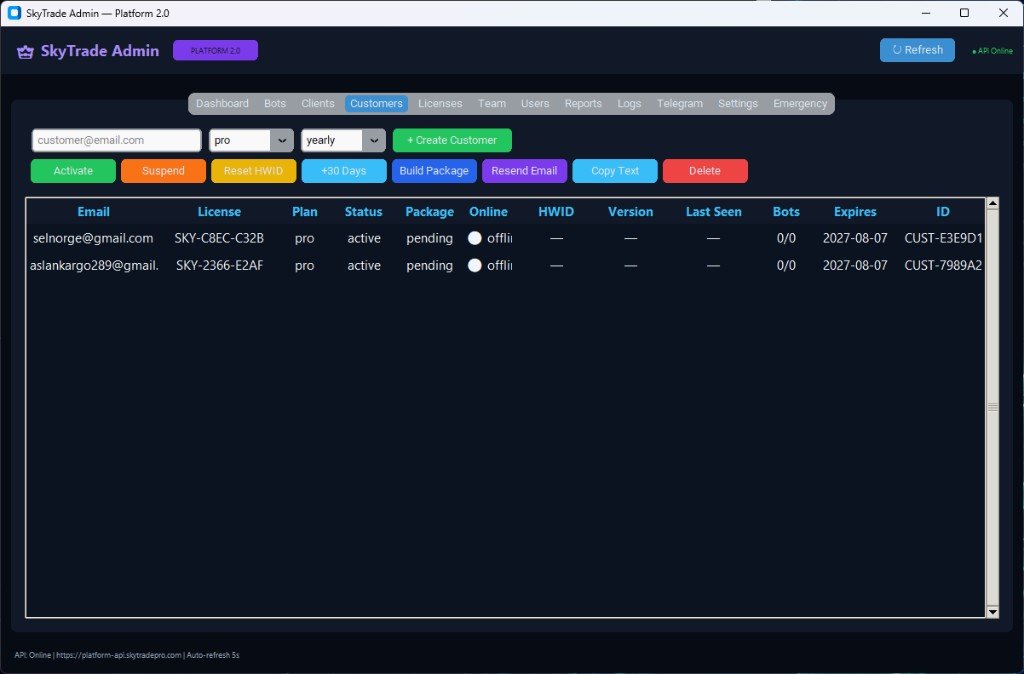Click the red Delete button
The image size is (1024, 674).
[705, 171]
